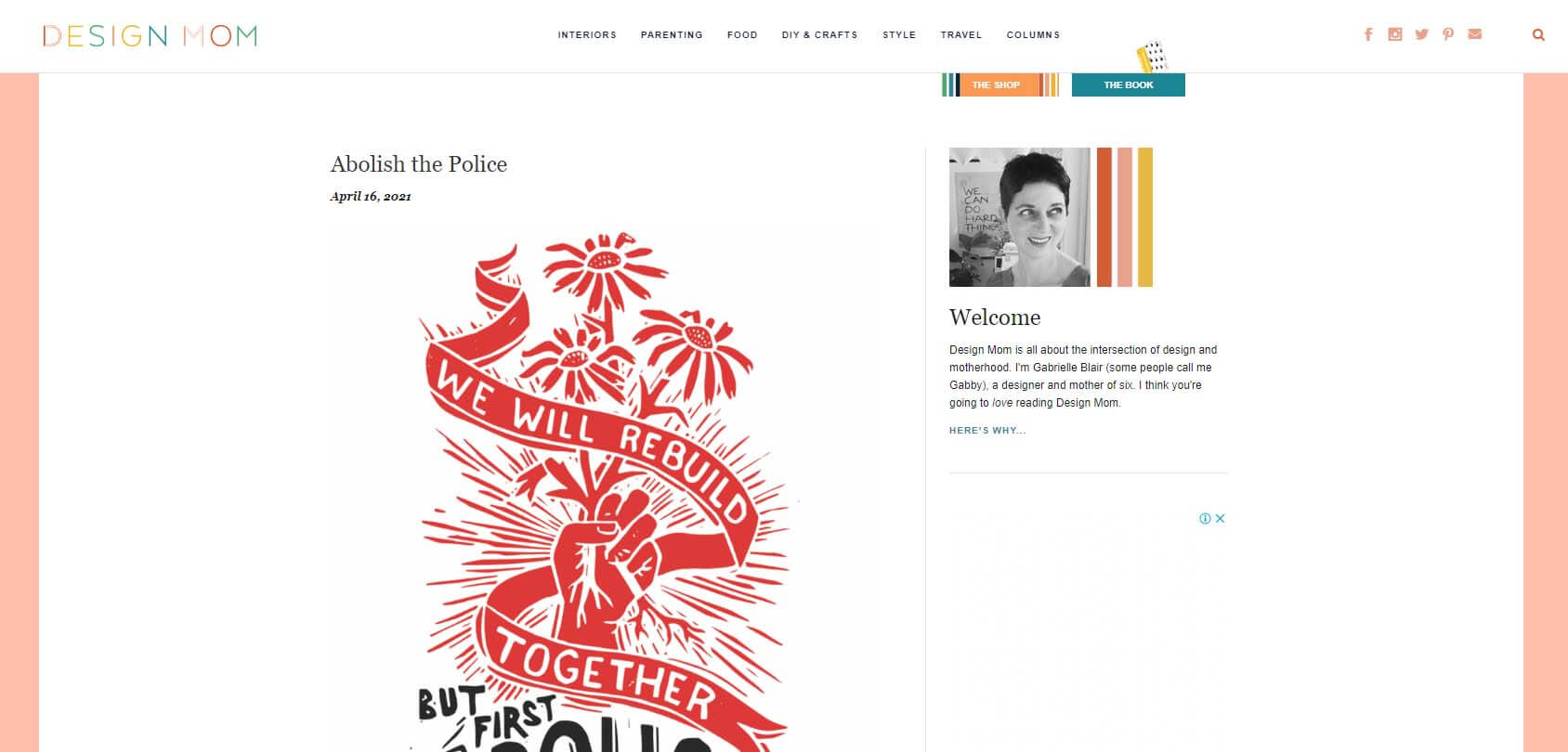Open the Columns menu
Screen dimensions: 1568x752
tap(1033, 35)
